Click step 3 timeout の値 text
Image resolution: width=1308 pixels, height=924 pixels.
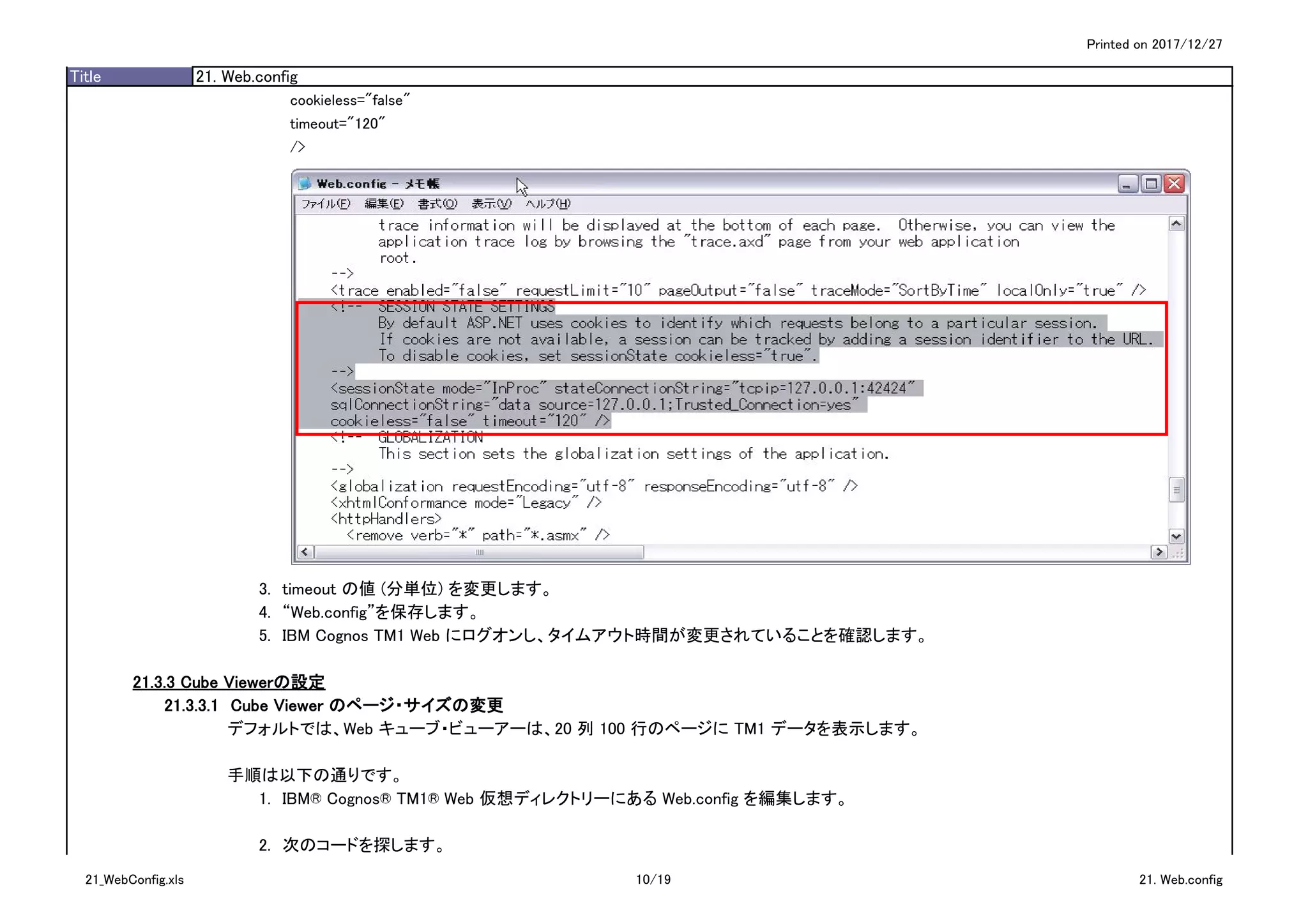tap(416, 589)
